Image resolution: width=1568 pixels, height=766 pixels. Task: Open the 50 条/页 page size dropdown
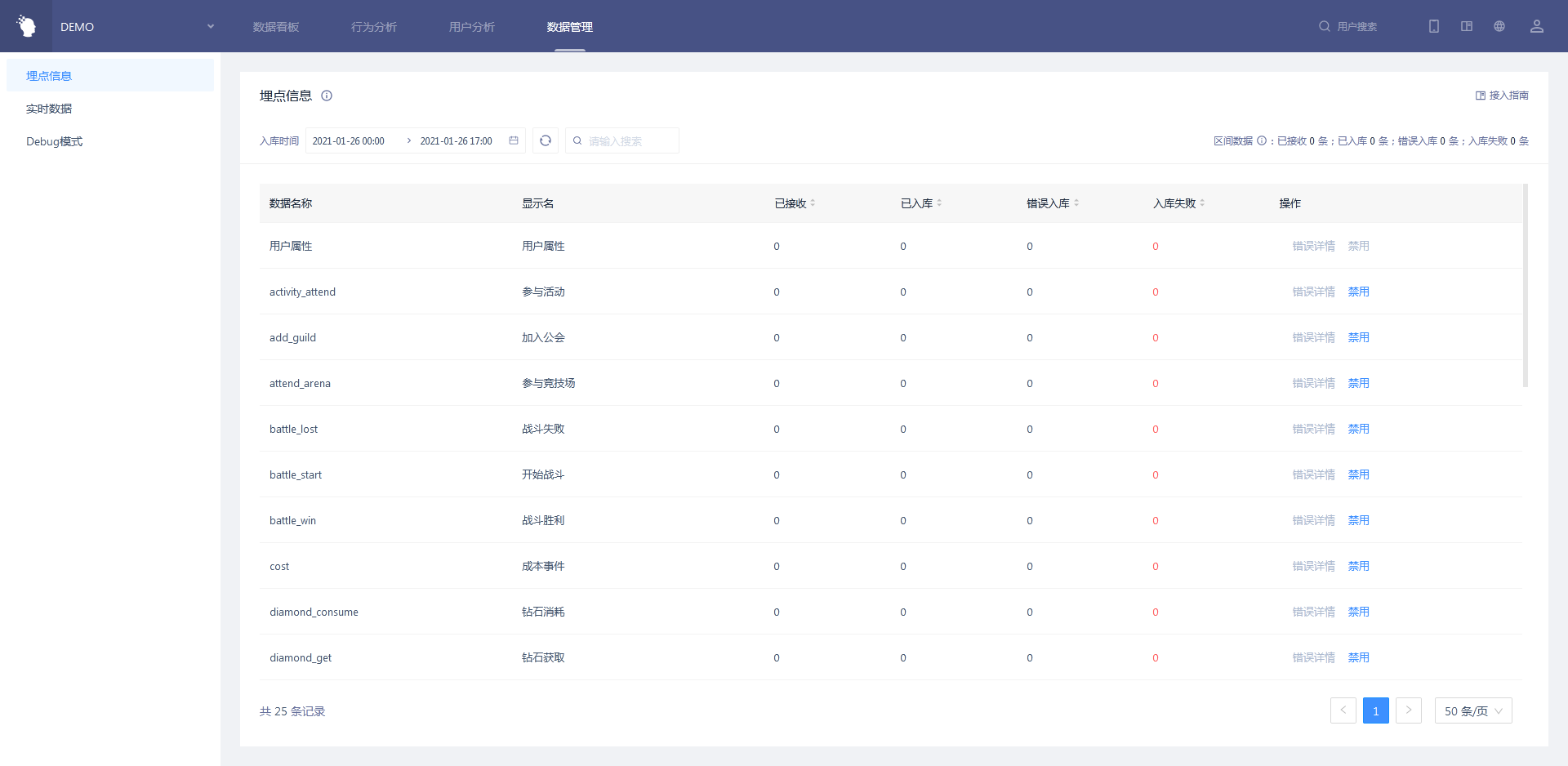coord(1472,710)
